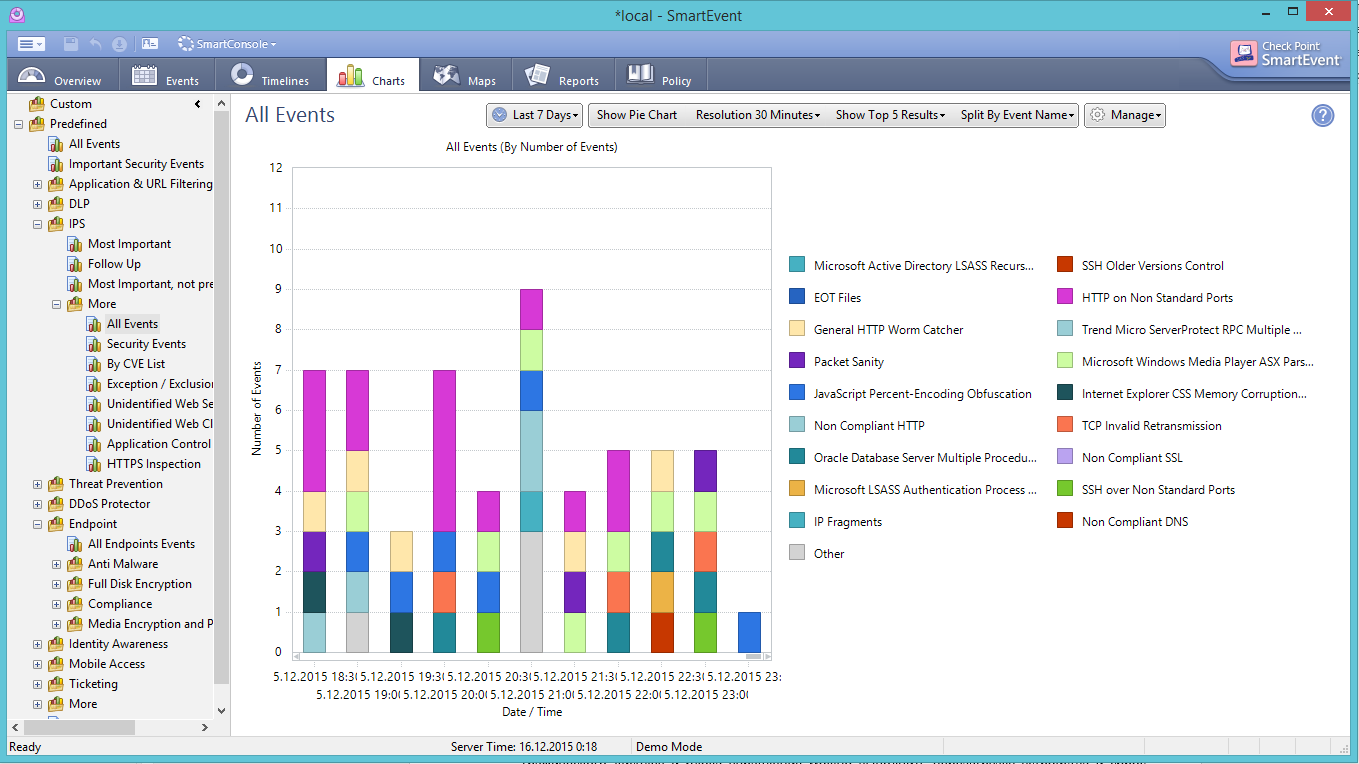Screen dimensions: 1359x764
Task: Click the user card icon in toolbar
Action: click(x=150, y=44)
